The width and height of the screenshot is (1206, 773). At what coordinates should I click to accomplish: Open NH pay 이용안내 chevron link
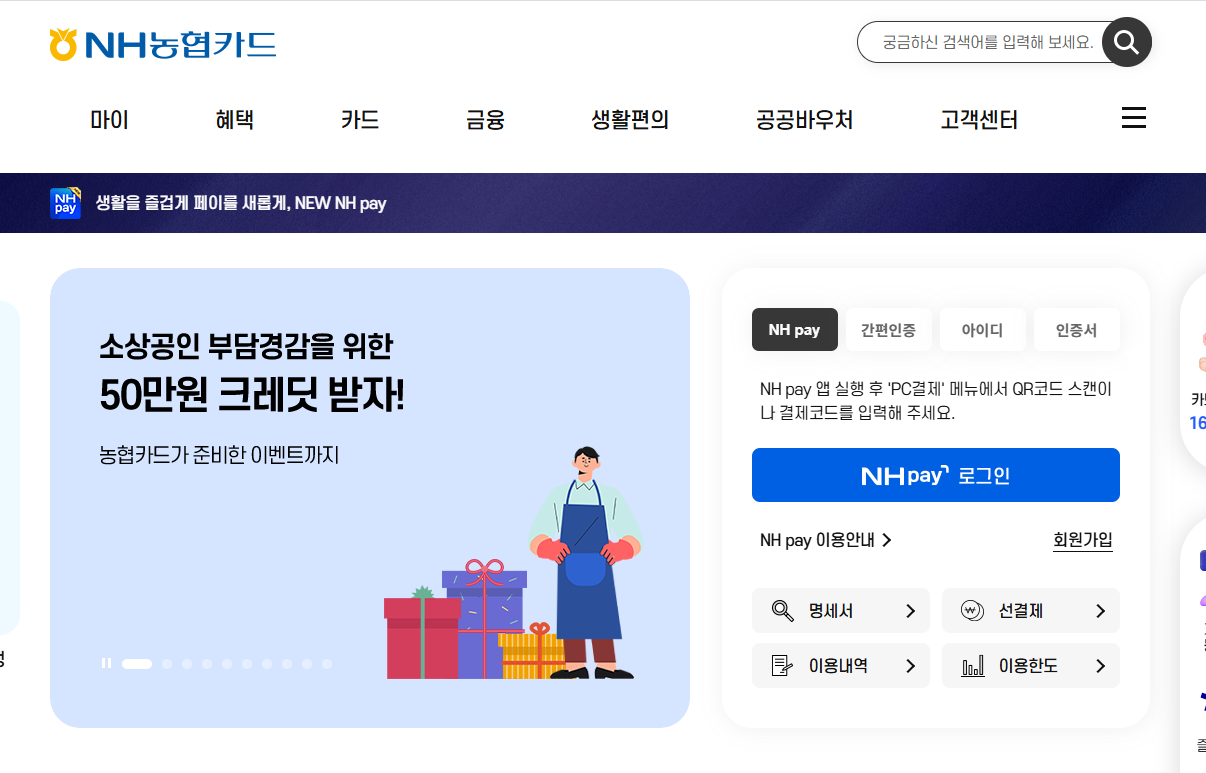pos(825,540)
